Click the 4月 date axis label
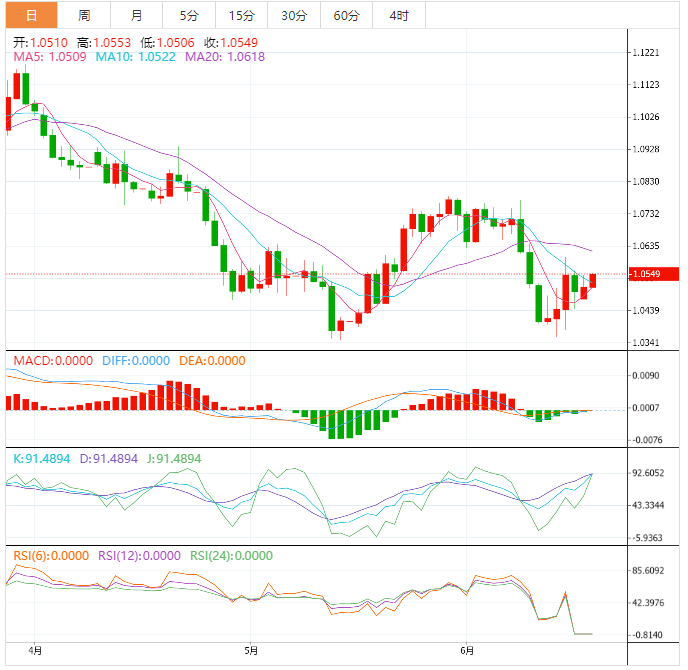 (35, 650)
